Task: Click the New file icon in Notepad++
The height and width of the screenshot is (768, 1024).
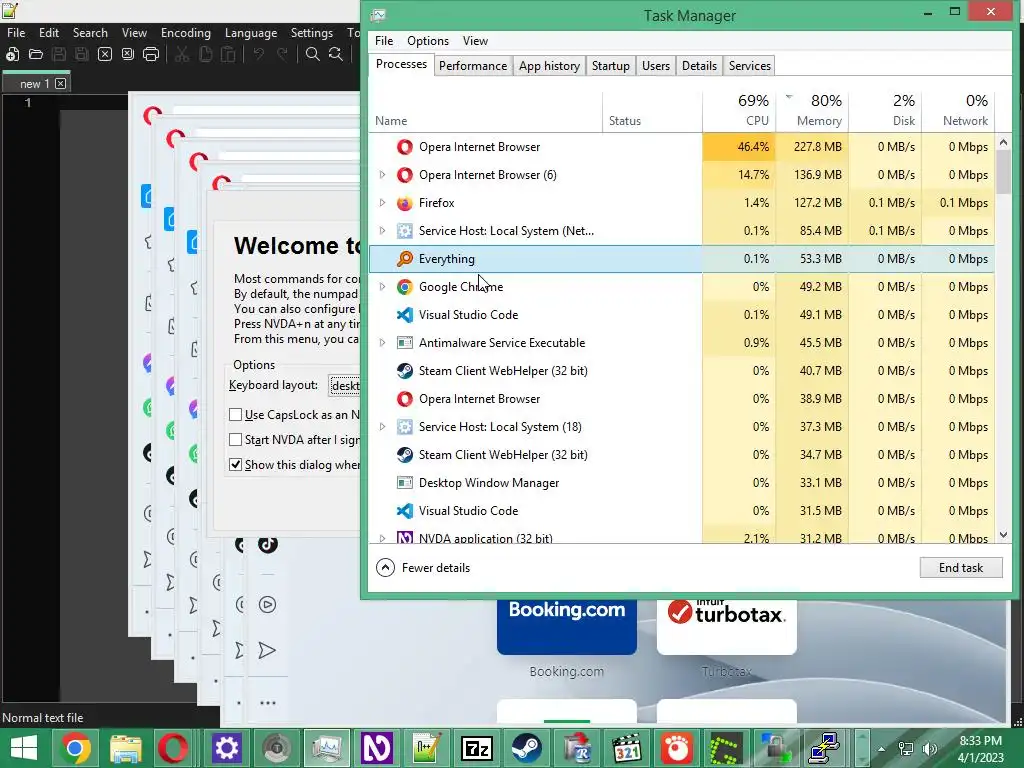Action: [x=12, y=54]
